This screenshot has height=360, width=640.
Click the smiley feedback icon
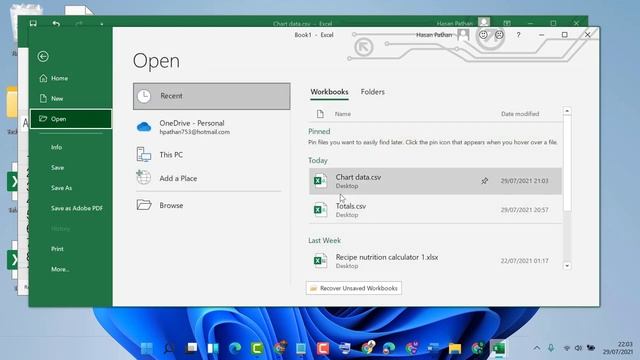[483, 35]
